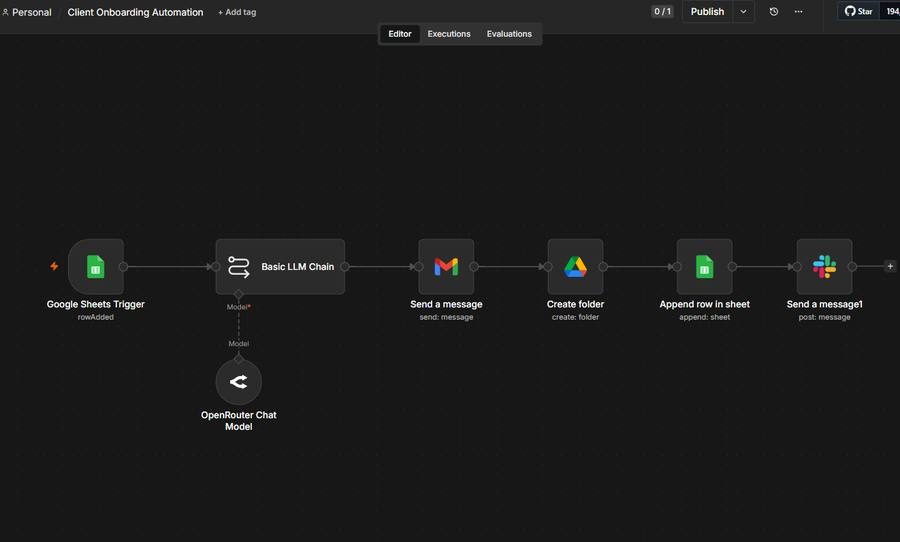The image size is (900, 542).
Task: Select the Google Sheets Trigger node icon
Action: [96, 267]
